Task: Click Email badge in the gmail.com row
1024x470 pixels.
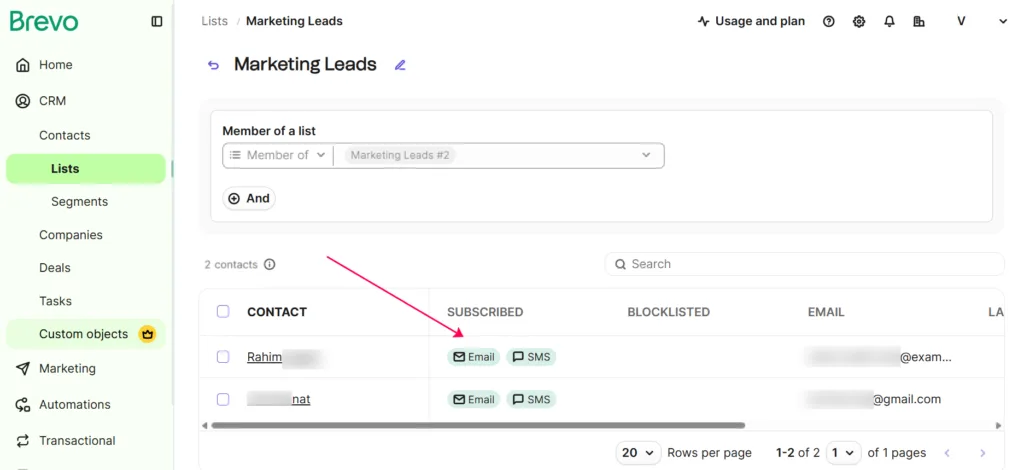Action: 473,400
